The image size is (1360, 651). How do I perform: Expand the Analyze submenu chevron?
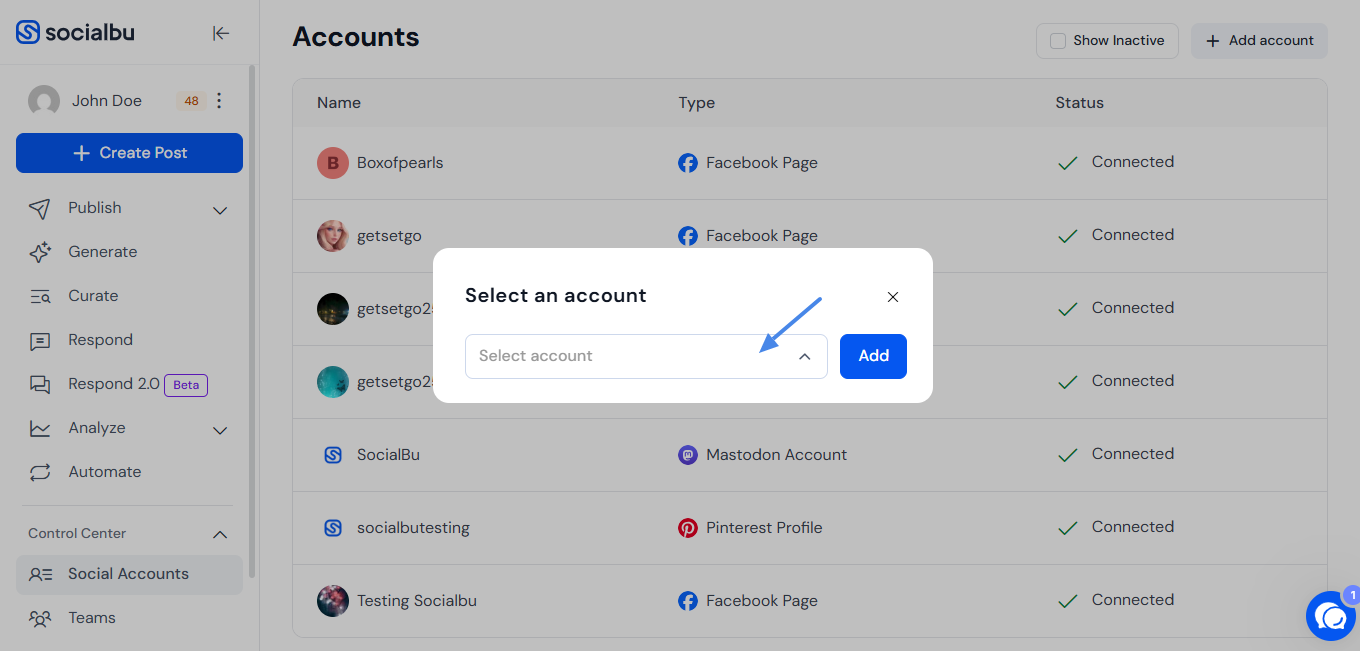(221, 429)
